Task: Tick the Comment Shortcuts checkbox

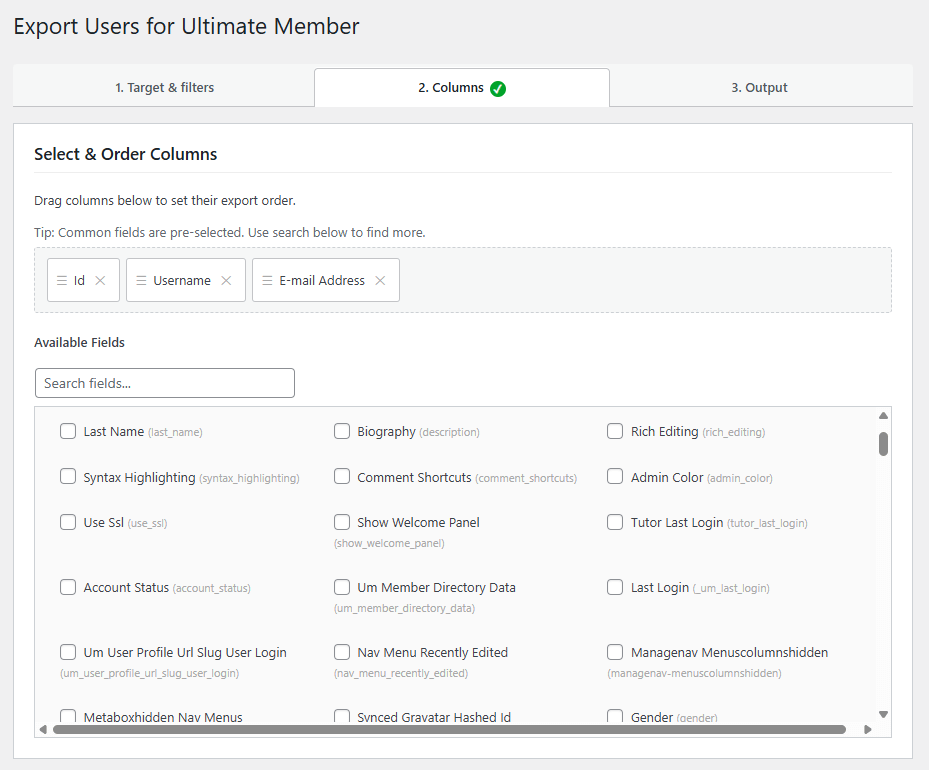Action: tap(342, 476)
